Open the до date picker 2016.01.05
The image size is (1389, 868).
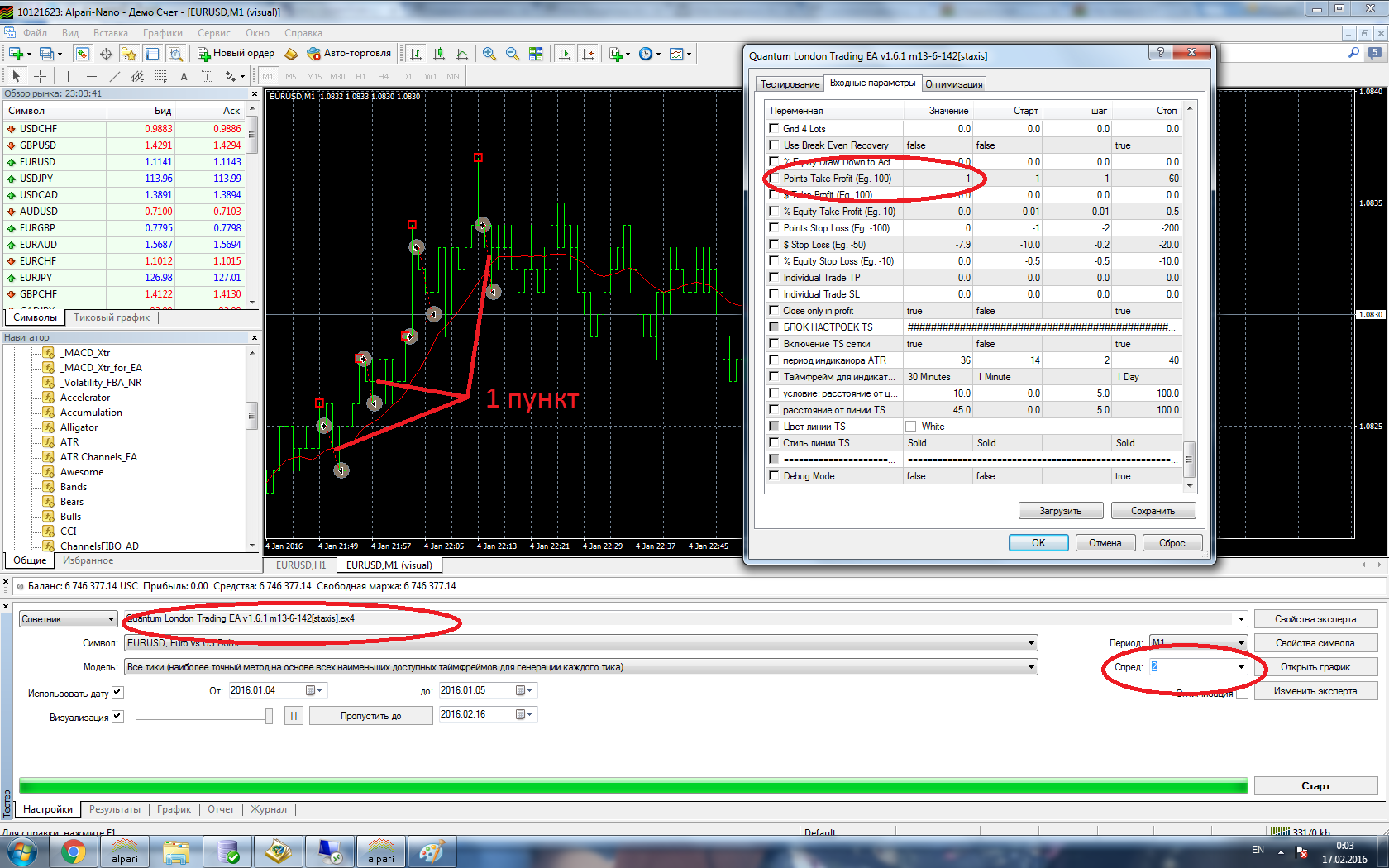pos(526,690)
